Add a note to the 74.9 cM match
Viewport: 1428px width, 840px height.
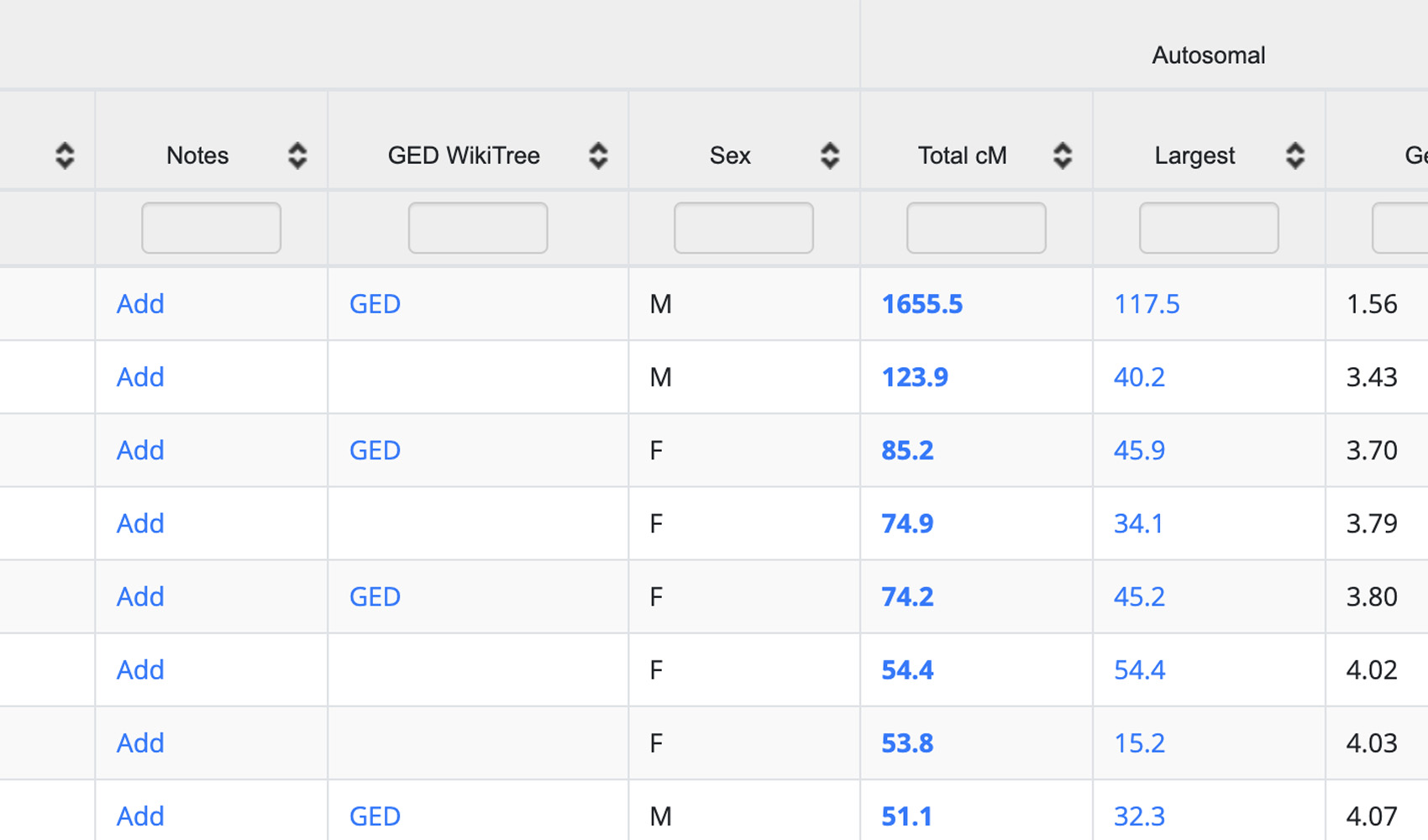click(x=140, y=523)
